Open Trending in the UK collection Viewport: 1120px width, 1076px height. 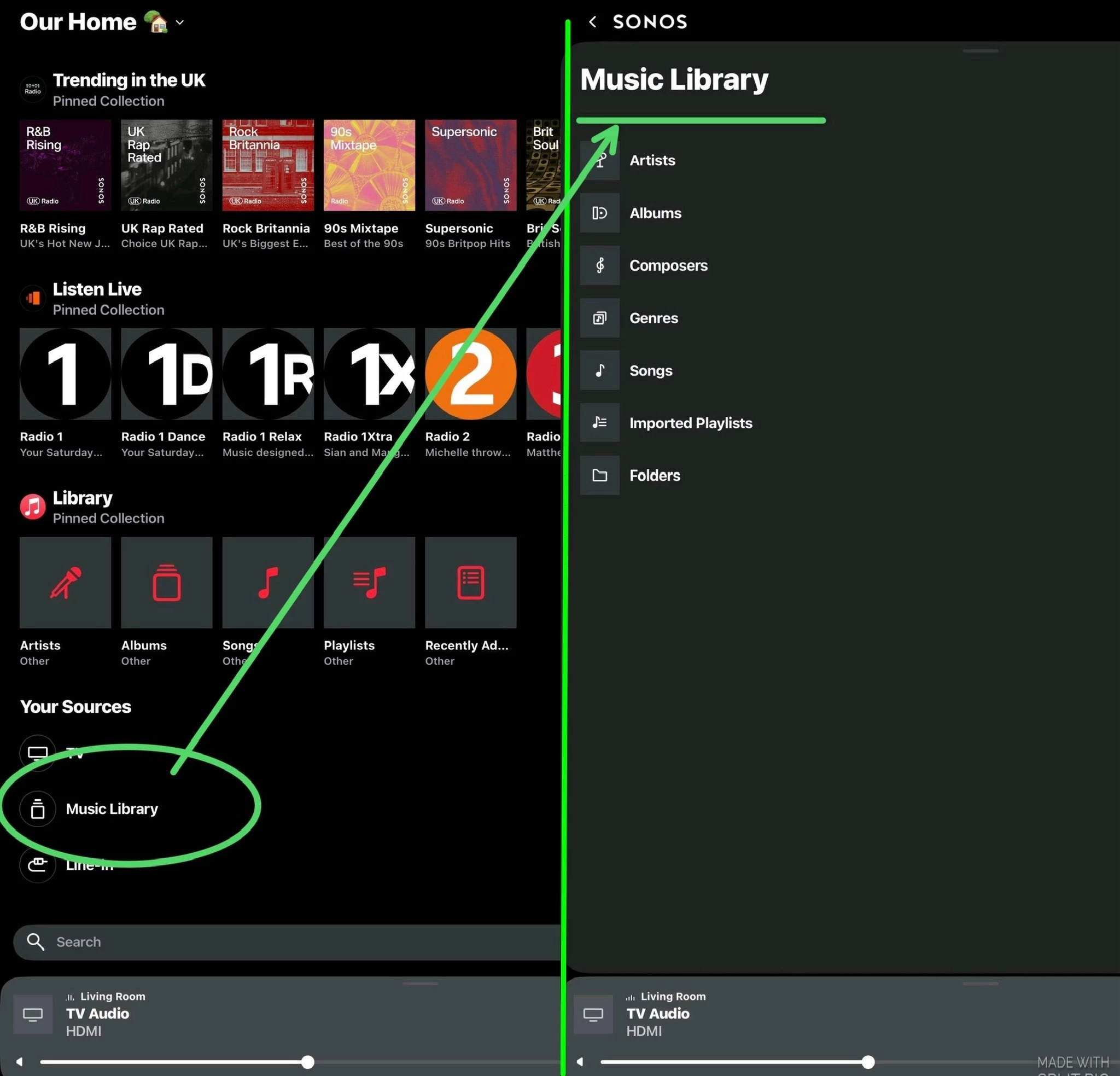129,80
